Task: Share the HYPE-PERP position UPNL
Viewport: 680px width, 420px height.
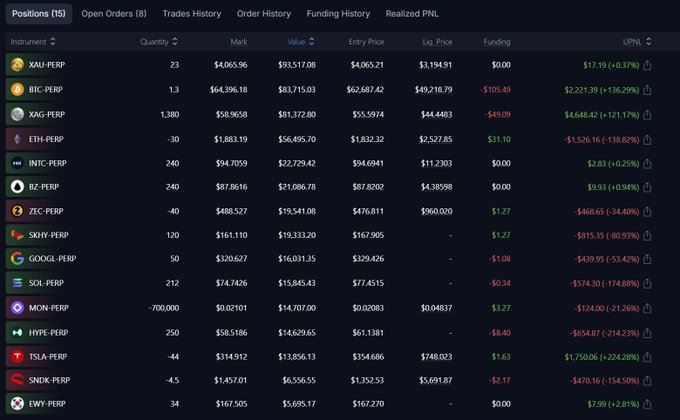Action: (647, 333)
